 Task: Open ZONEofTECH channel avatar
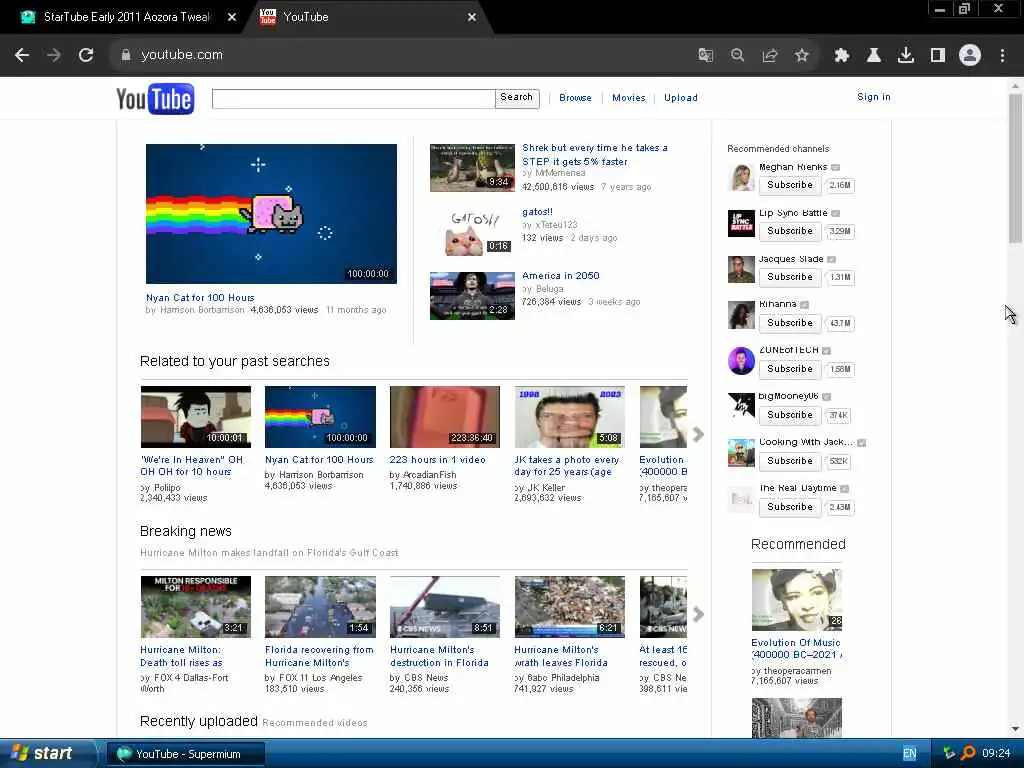[x=741, y=361]
